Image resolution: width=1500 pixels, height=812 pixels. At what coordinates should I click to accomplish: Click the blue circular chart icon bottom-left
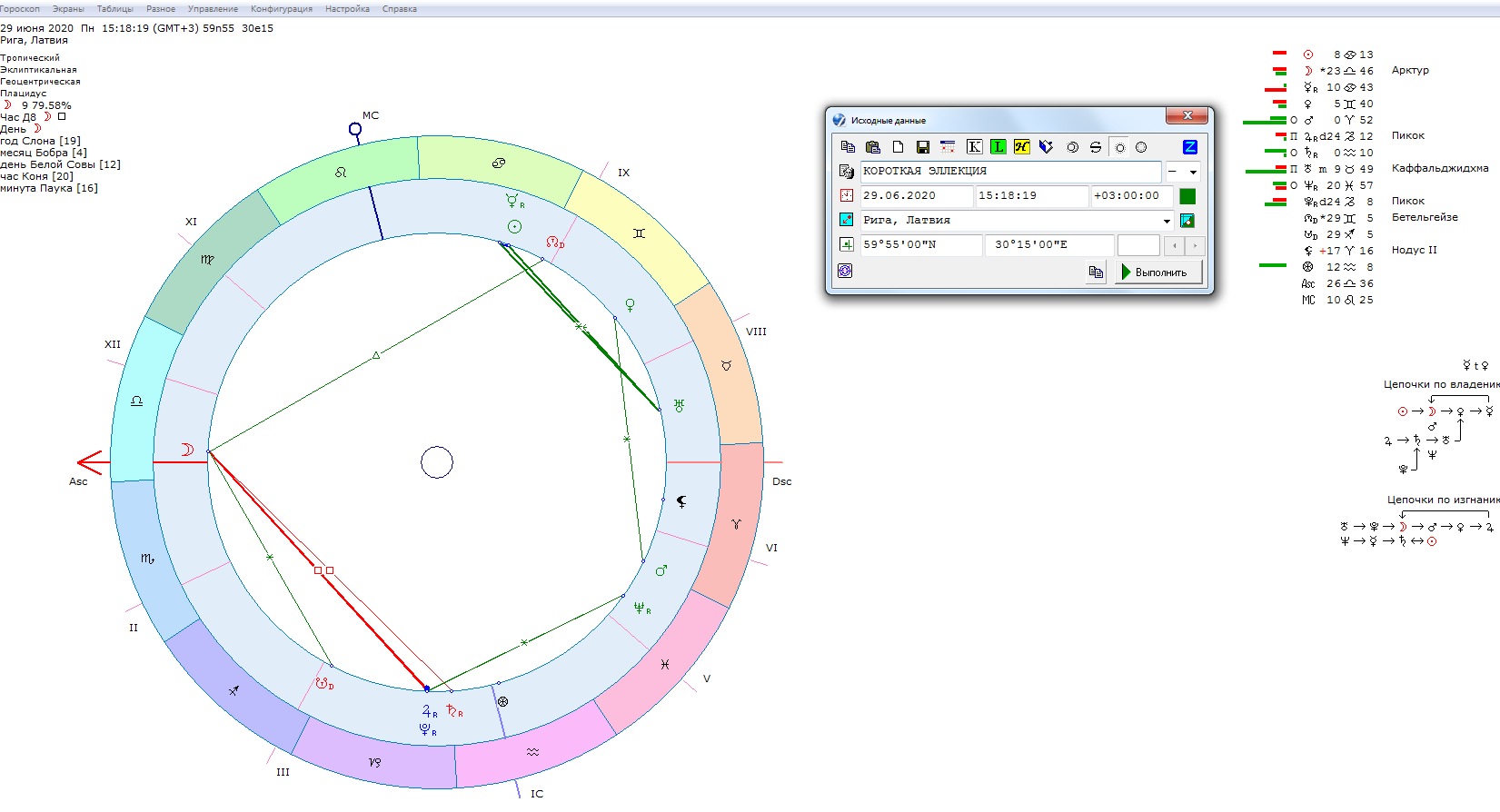(845, 271)
